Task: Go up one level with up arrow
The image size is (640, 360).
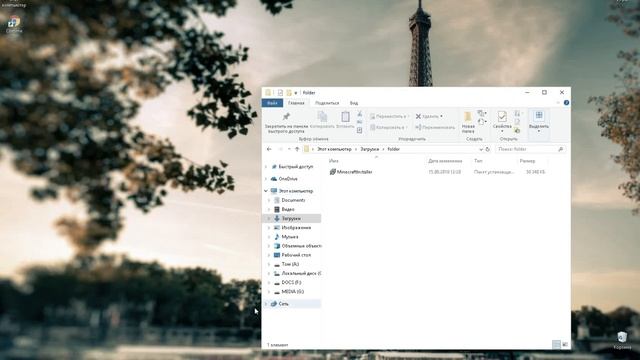Action: pyautogui.click(x=297, y=149)
